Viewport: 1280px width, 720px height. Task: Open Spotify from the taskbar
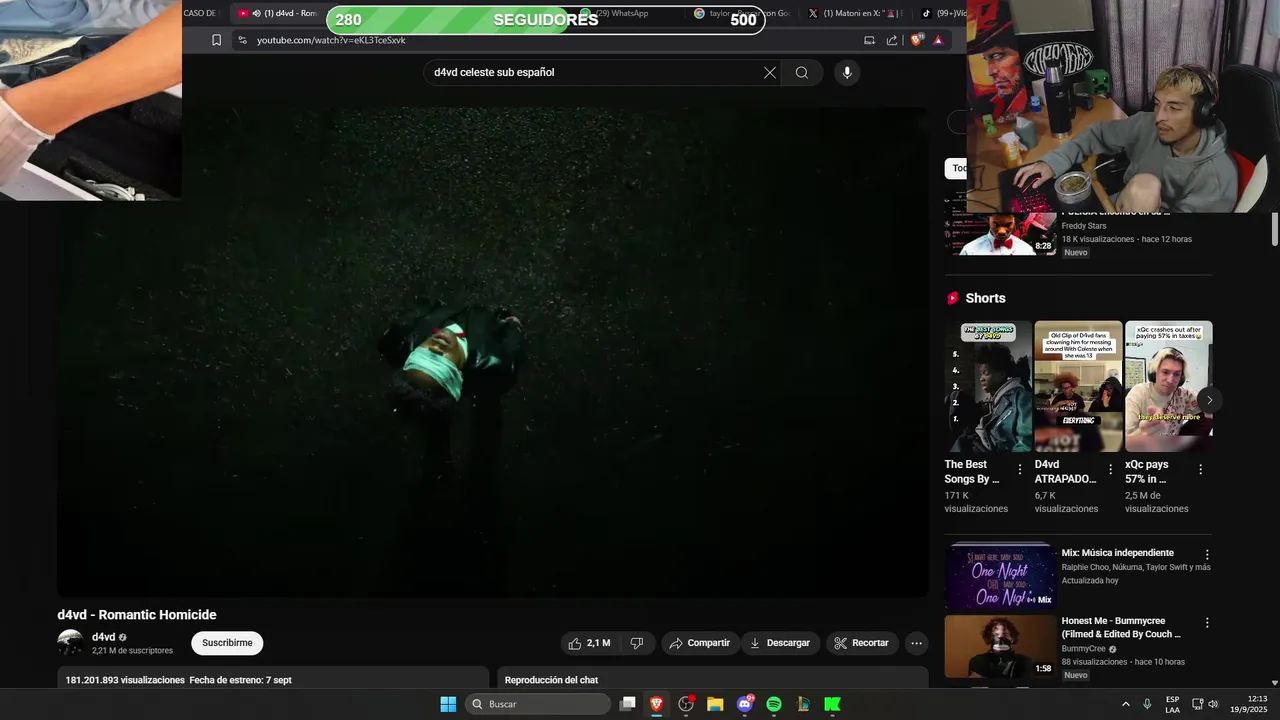click(x=774, y=704)
